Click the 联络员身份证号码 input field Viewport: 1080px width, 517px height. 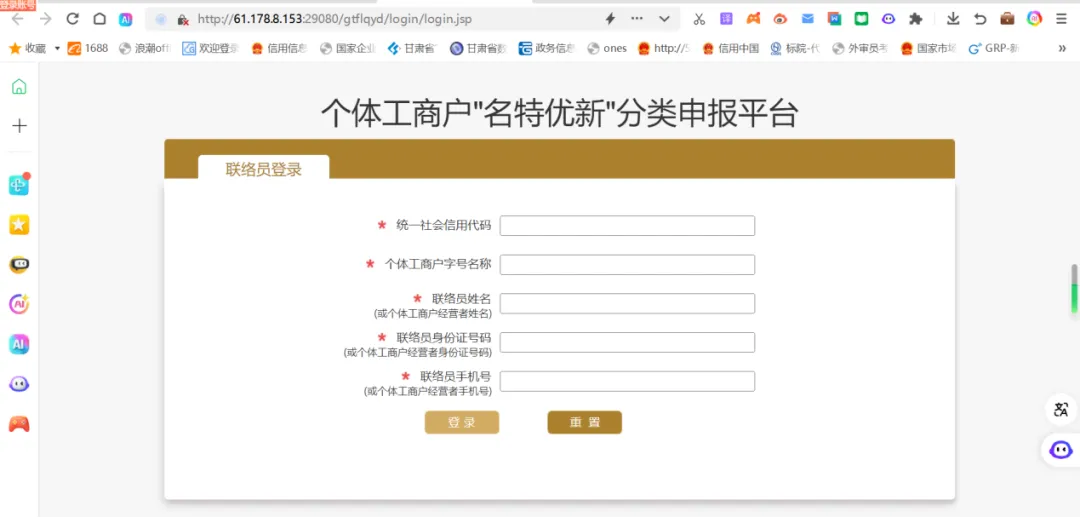tap(627, 342)
